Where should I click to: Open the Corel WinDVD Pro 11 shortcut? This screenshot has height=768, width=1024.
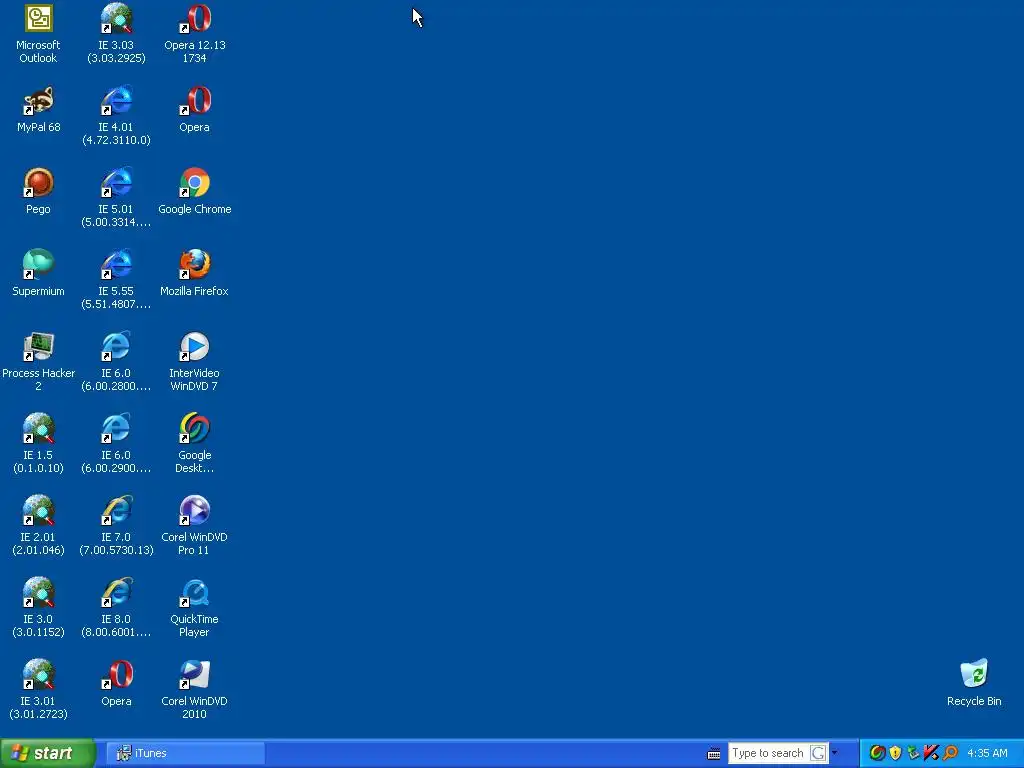(195, 510)
